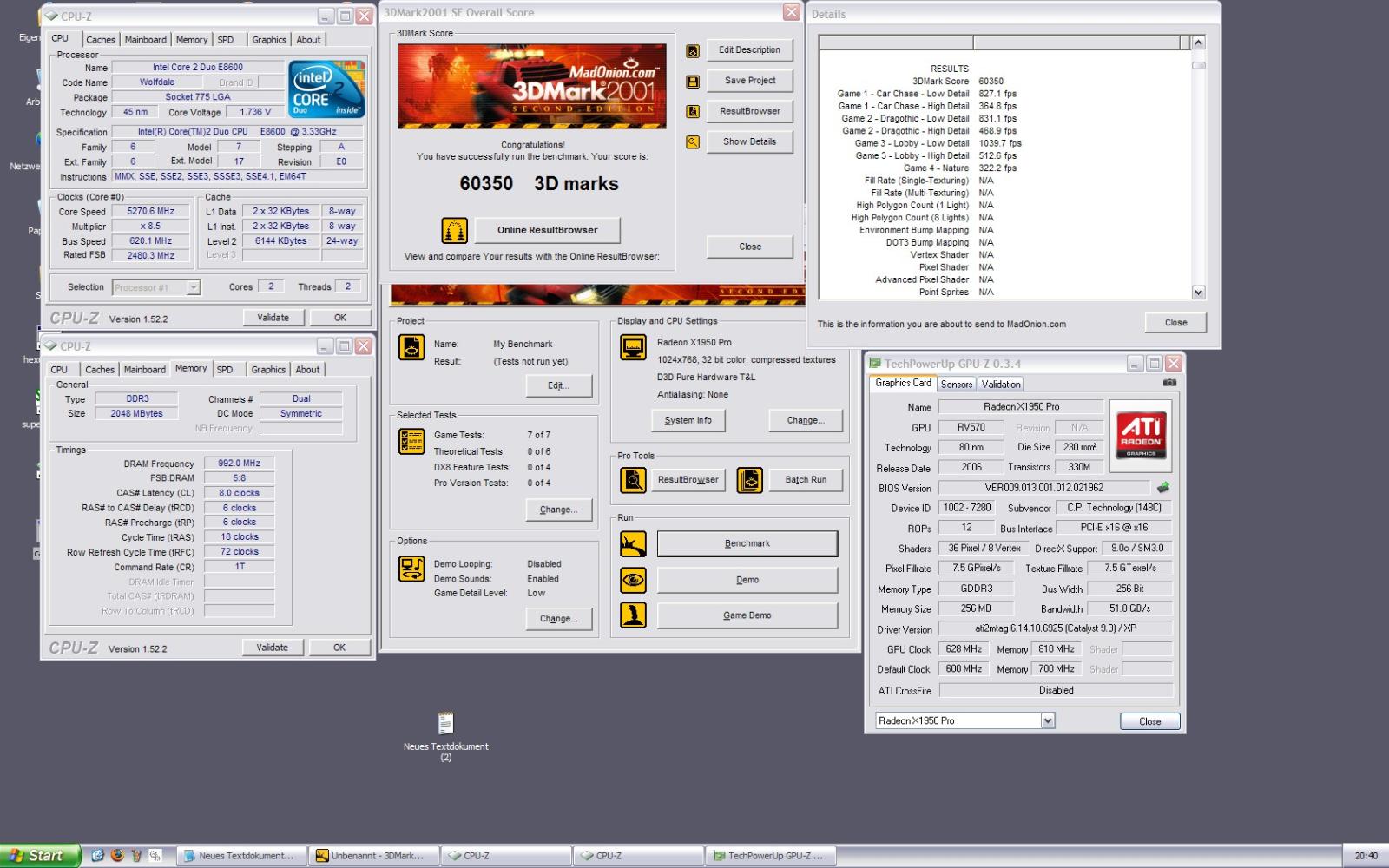This screenshot has width=1389, height=868.
Task: Click the Show Details button
Action: pos(750,141)
